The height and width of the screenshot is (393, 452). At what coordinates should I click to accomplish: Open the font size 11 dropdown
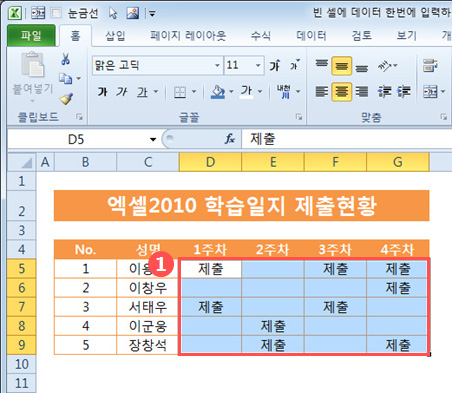258,65
